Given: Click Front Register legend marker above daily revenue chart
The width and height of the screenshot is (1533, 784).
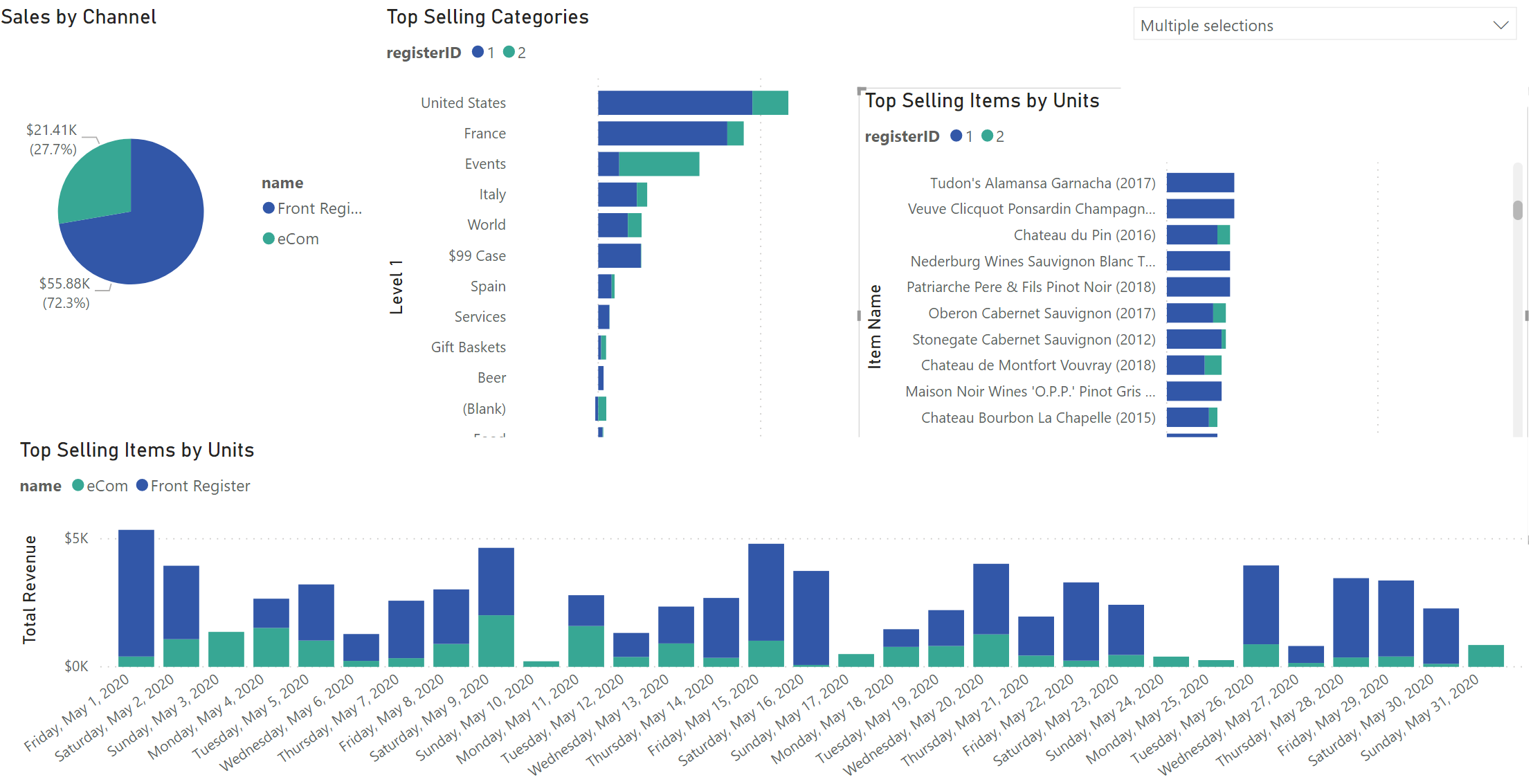Looking at the screenshot, I should coord(143,485).
